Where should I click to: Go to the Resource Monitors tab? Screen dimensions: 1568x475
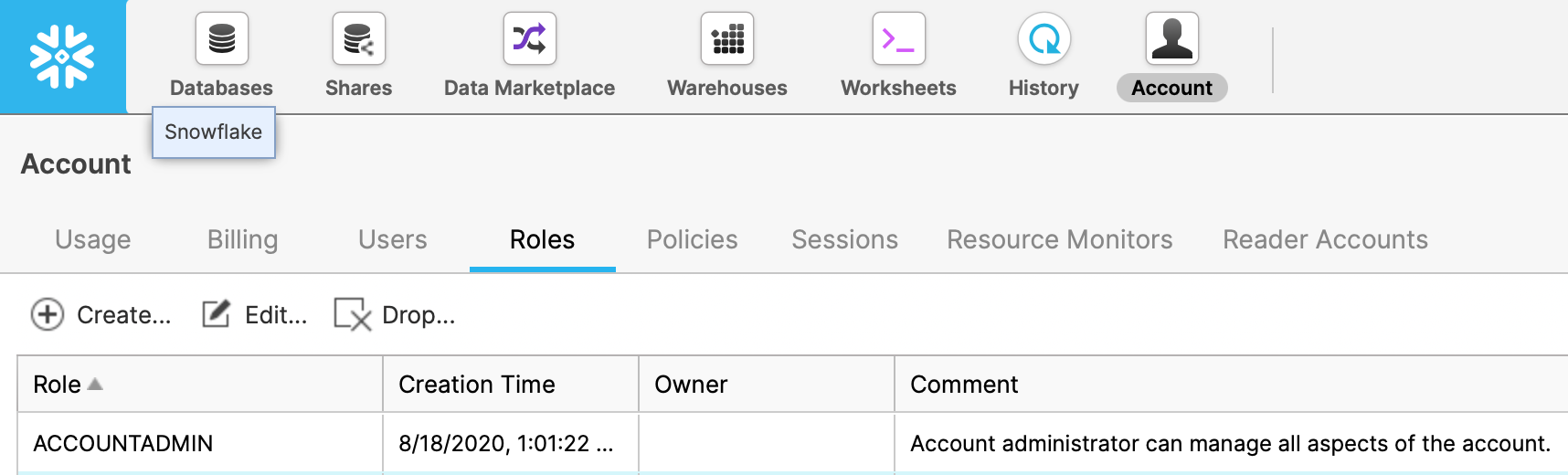[x=1060, y=239]
